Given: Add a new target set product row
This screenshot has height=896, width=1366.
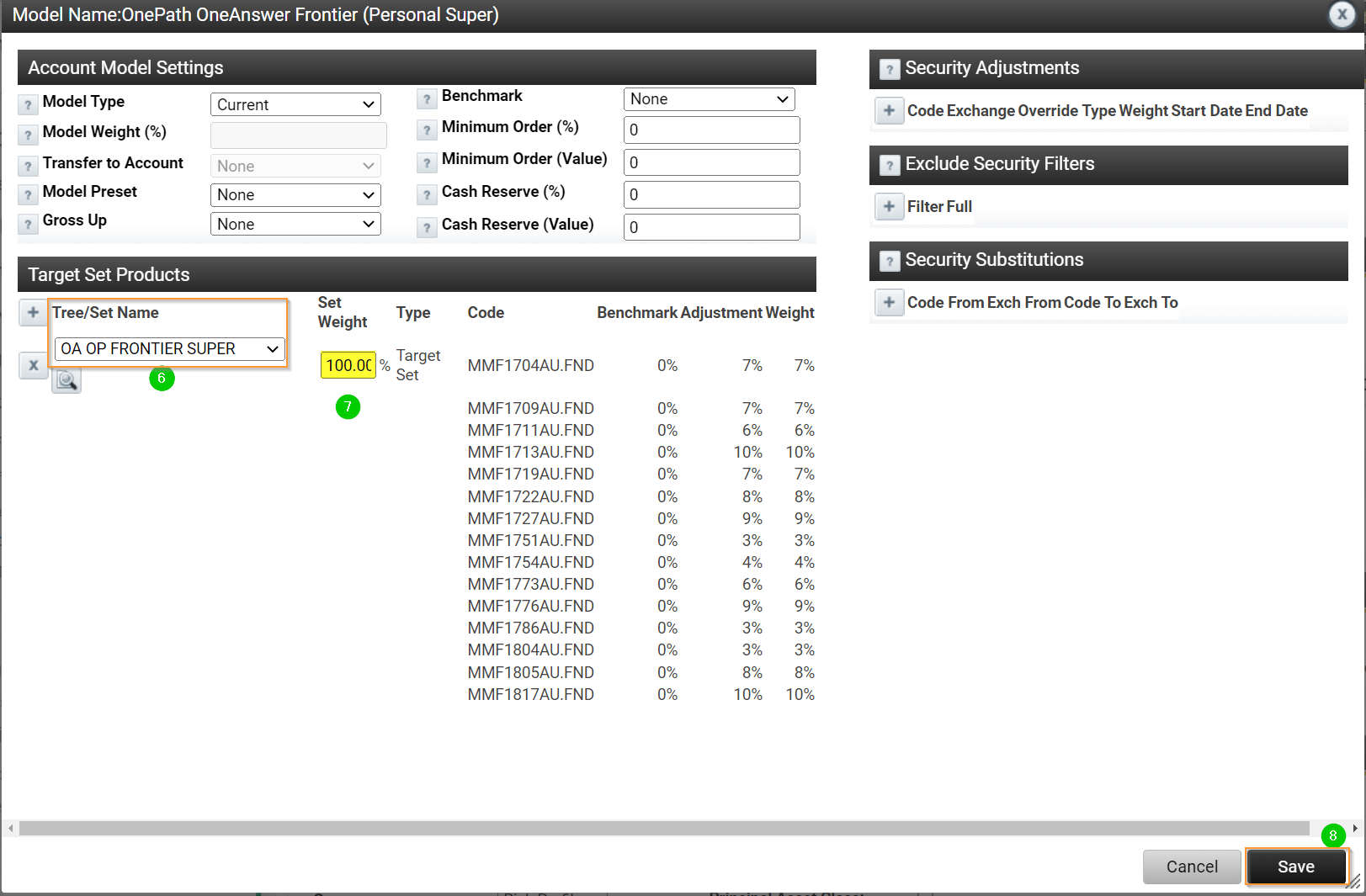Looking at the screenshot, I should 33,312.
